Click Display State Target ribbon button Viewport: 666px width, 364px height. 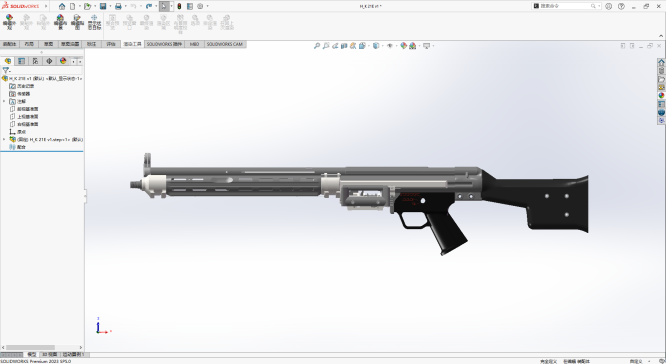click(x=94, y=22)
